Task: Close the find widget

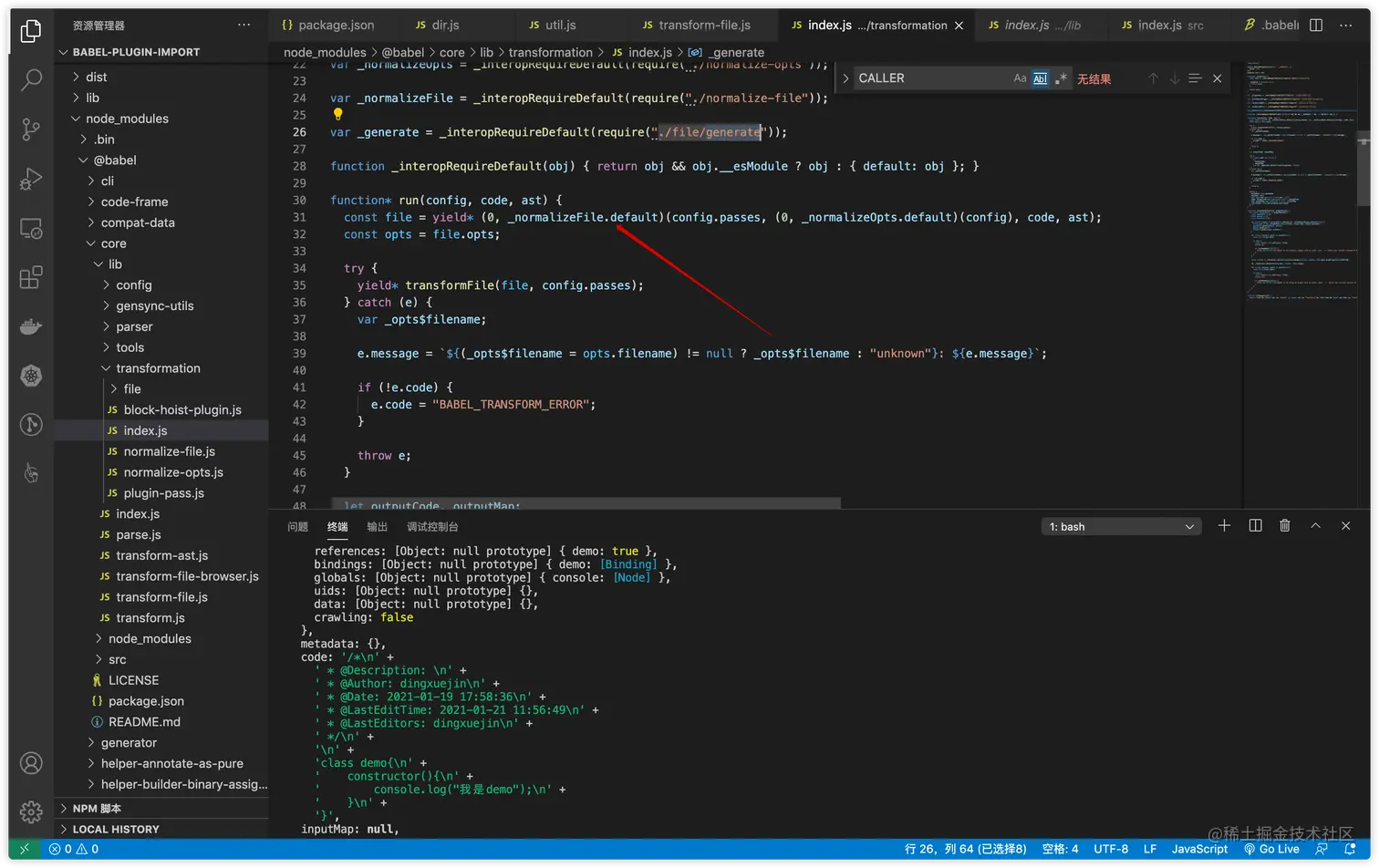Action: point(1217,78)
